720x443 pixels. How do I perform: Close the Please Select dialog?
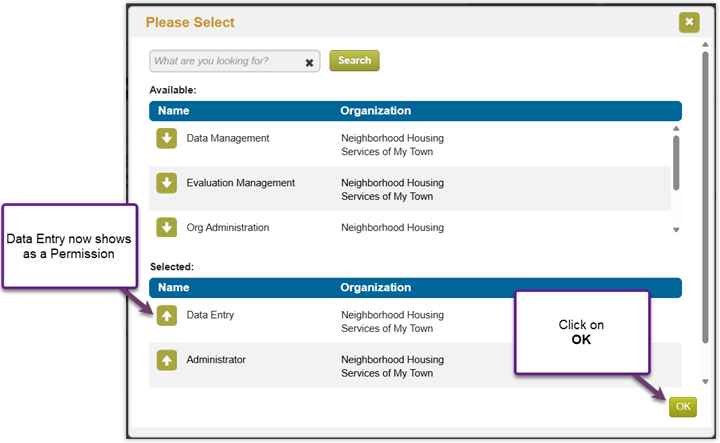(689, 22)
